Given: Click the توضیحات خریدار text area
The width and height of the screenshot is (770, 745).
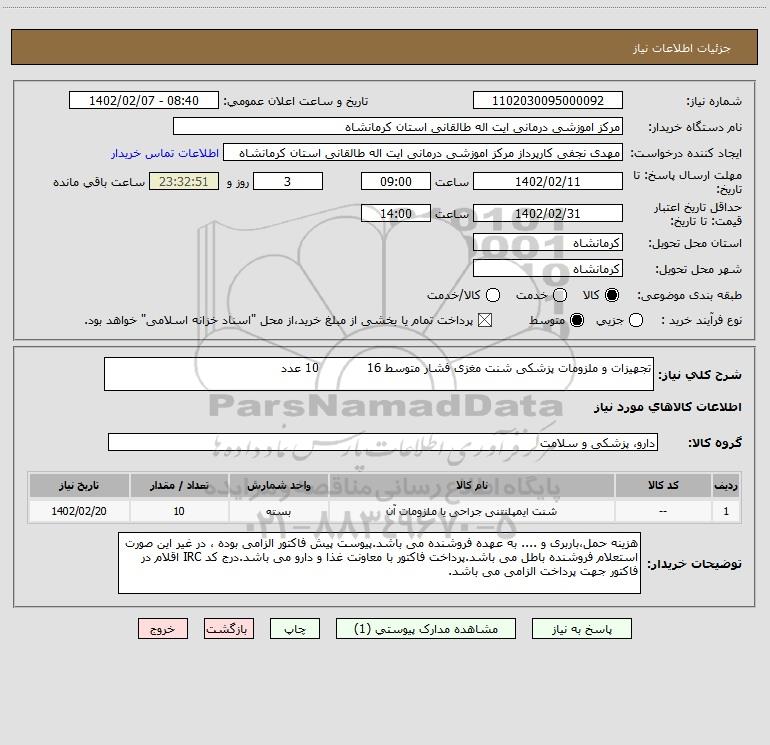Looking at the screenshot, I should (x=379, y=563).
